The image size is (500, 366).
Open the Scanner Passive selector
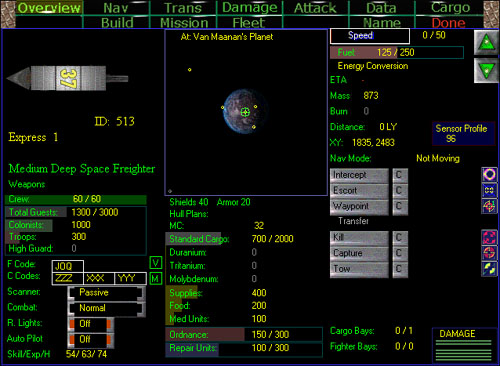[106, 293]
